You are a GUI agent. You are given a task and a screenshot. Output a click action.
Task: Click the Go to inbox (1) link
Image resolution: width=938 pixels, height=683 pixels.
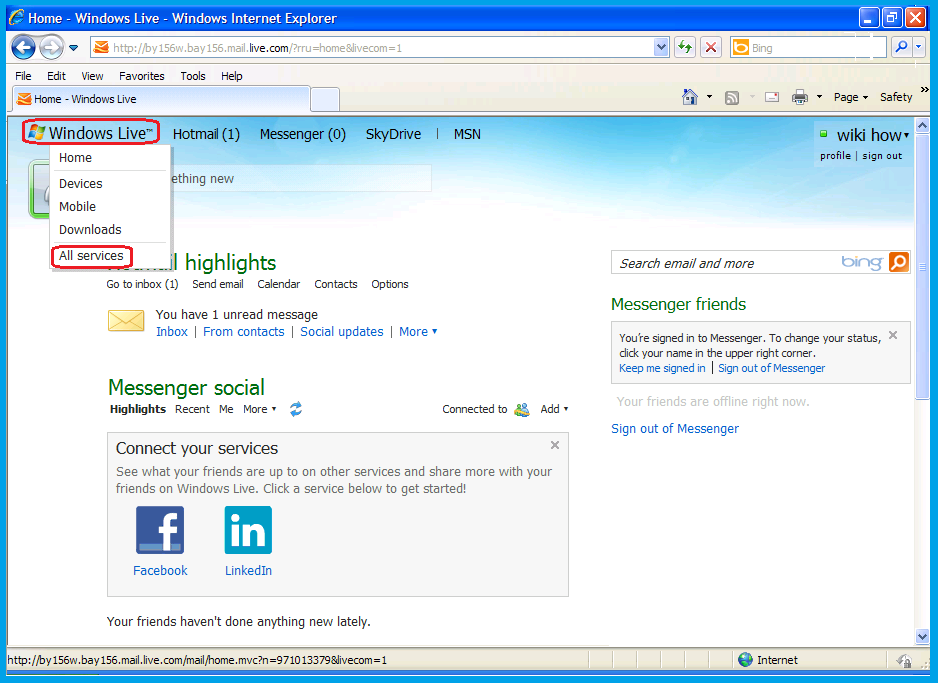point(142,284)
